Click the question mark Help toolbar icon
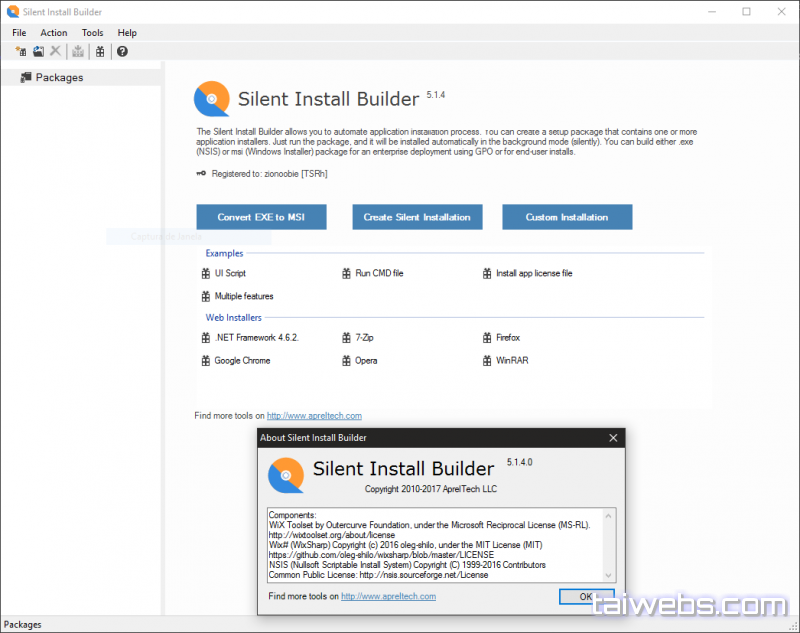Image resolution: width=800 pixels, height=633 pixels. [122, 51]
